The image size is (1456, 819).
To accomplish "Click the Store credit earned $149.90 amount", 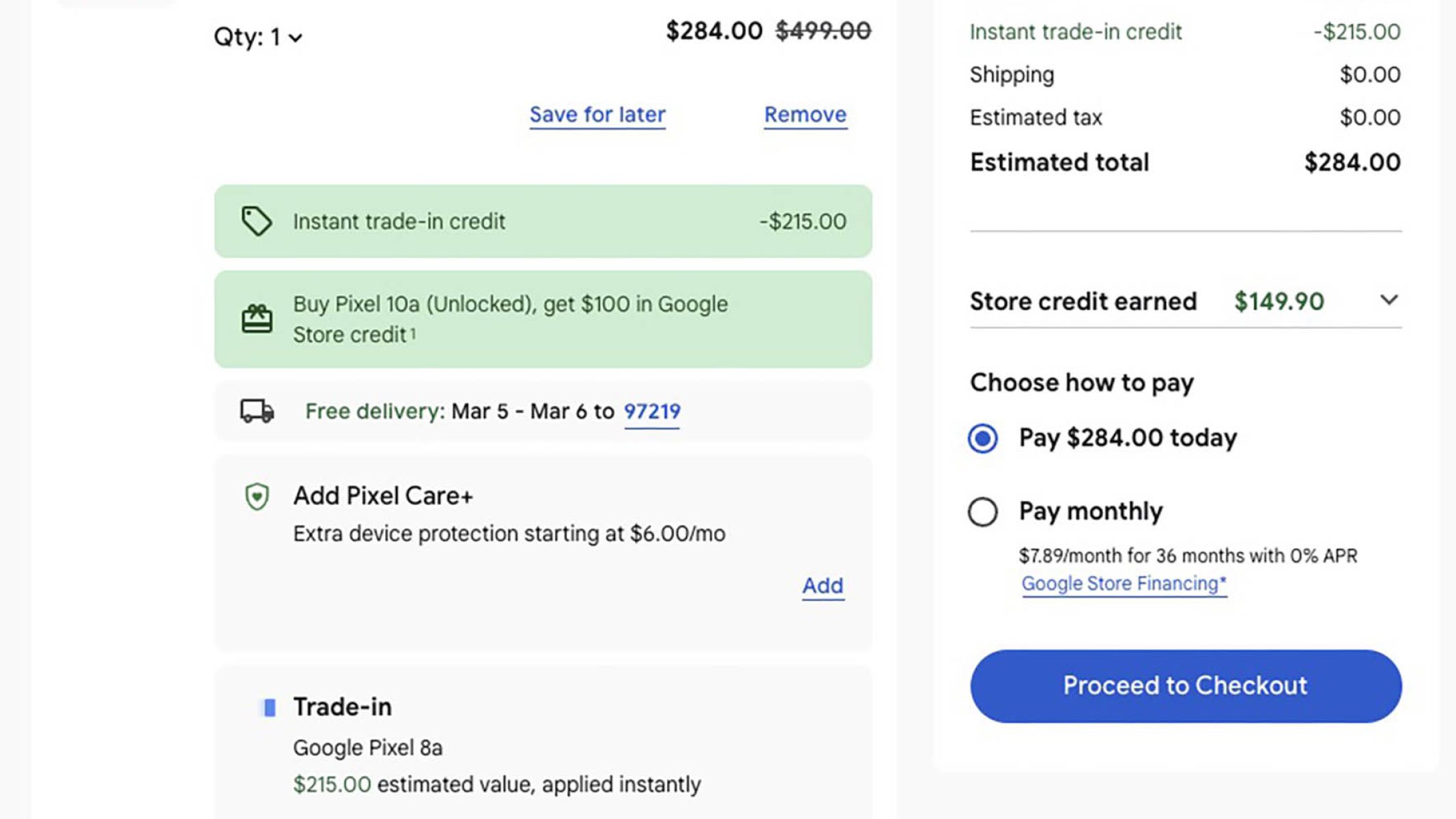I will 1279,301.
